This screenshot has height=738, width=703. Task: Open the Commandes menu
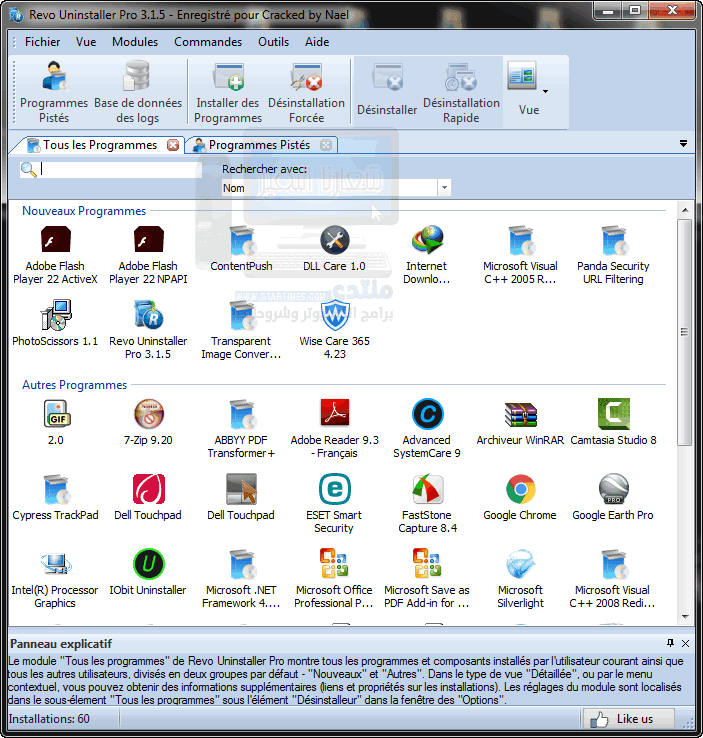point(208,42)
